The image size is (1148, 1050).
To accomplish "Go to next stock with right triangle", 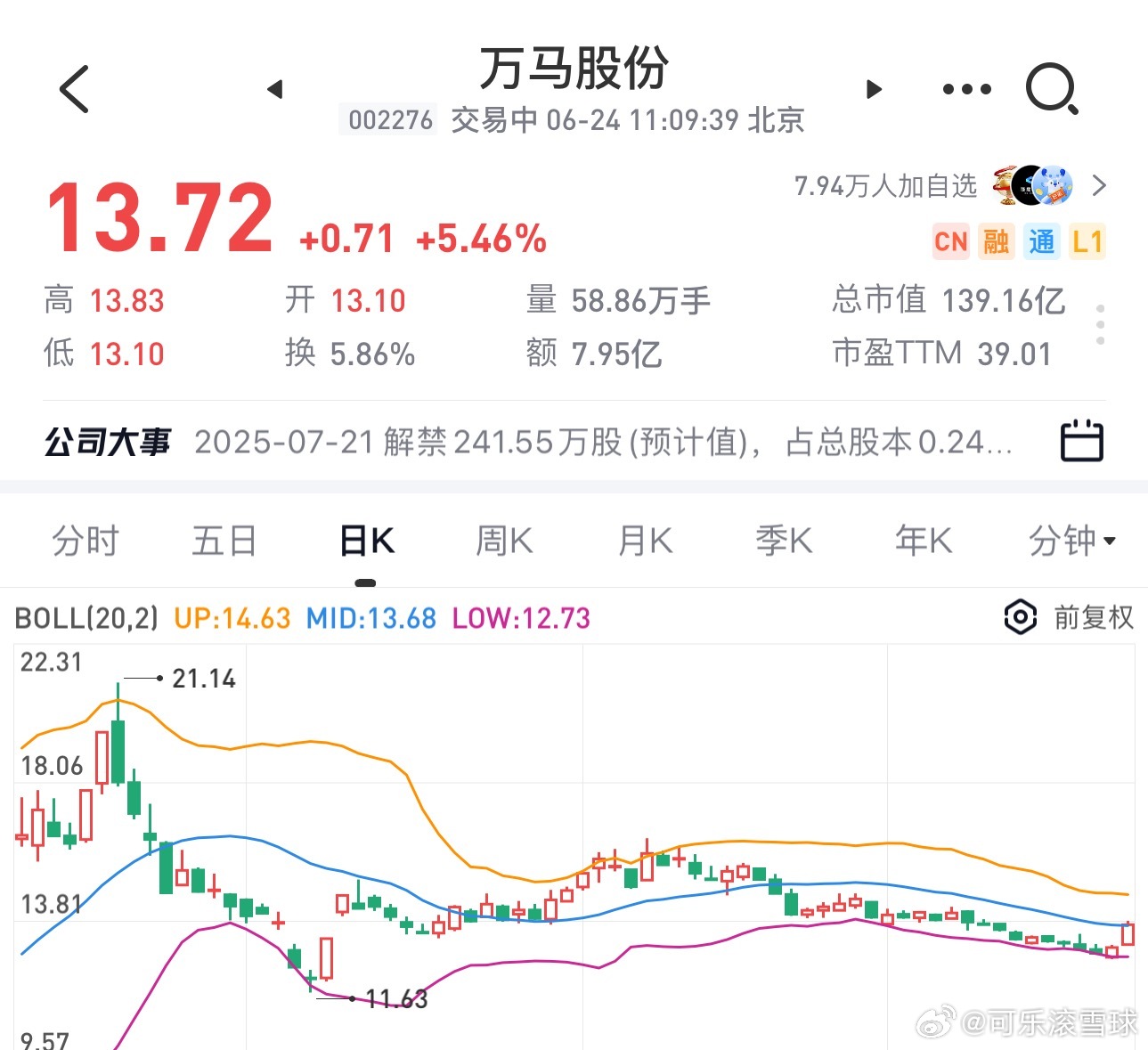I will coord(874,89).
